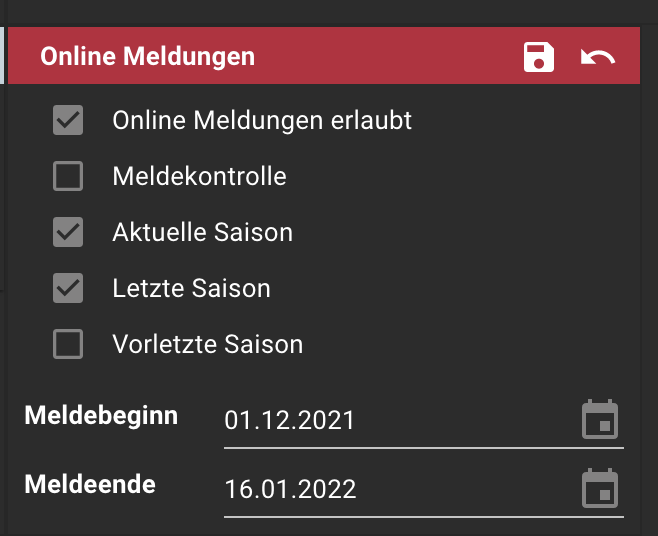Click the undo arrow in red header
The height and width of the screenshot is (536, 658).
[598, 57]
